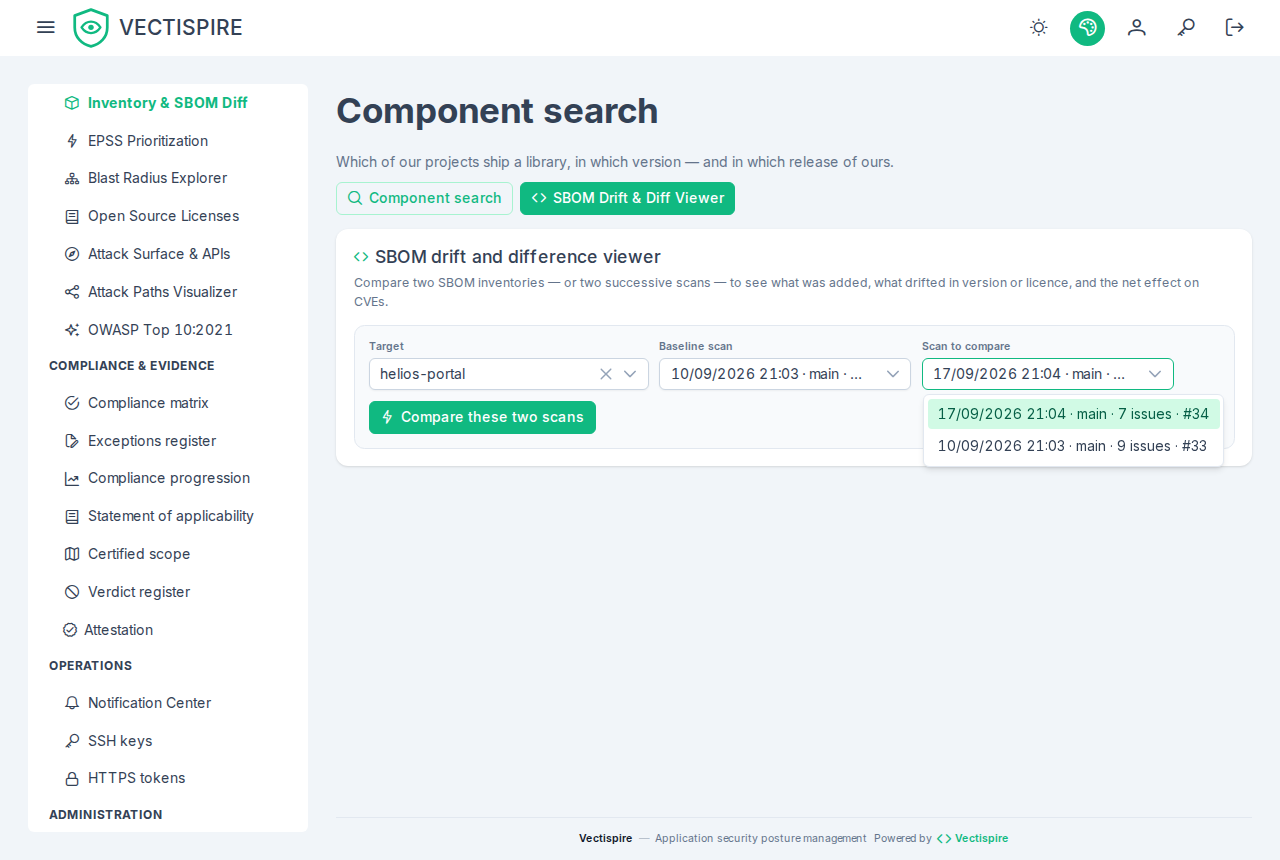Open Notification Center from sidebar
1280x860 pixels.
tap(149, 703)
